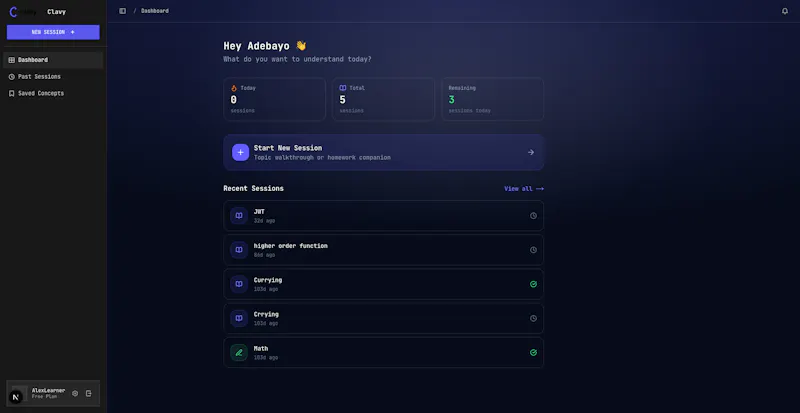
Task: Click the book icon in Total card
Action: [x=343, y=88]
